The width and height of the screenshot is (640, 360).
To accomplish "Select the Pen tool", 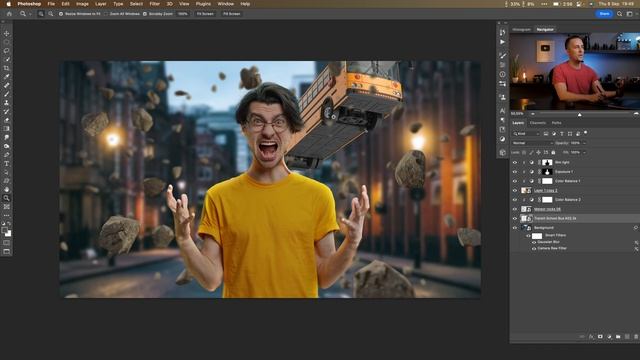I will 7,155.
